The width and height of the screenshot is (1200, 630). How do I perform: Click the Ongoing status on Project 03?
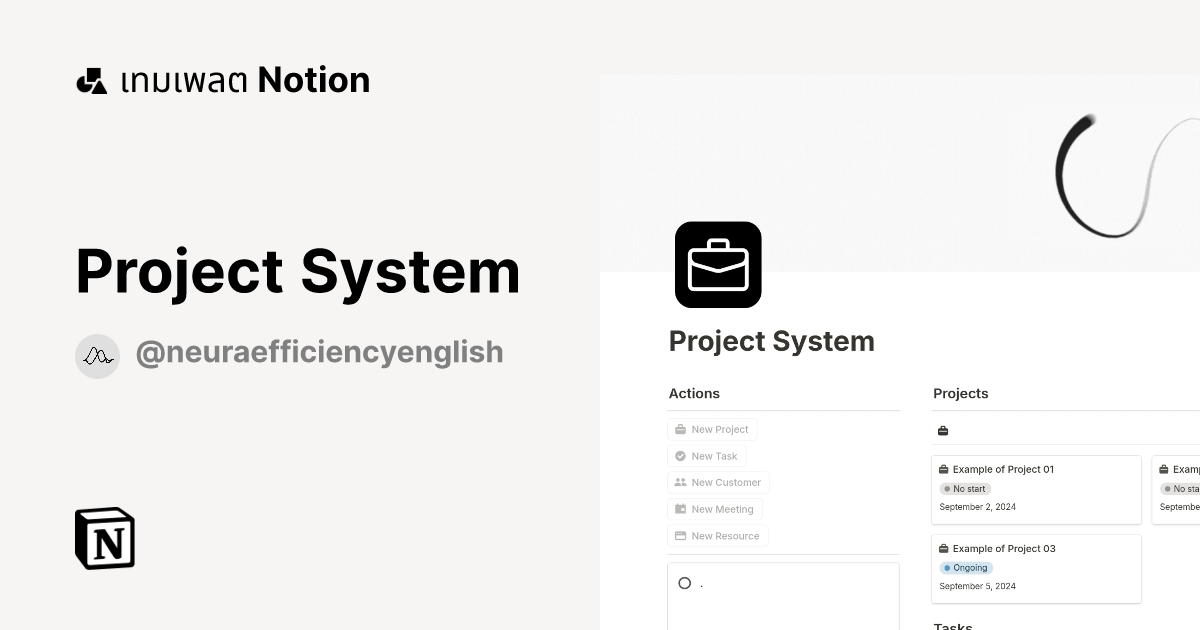click(966, 568)
